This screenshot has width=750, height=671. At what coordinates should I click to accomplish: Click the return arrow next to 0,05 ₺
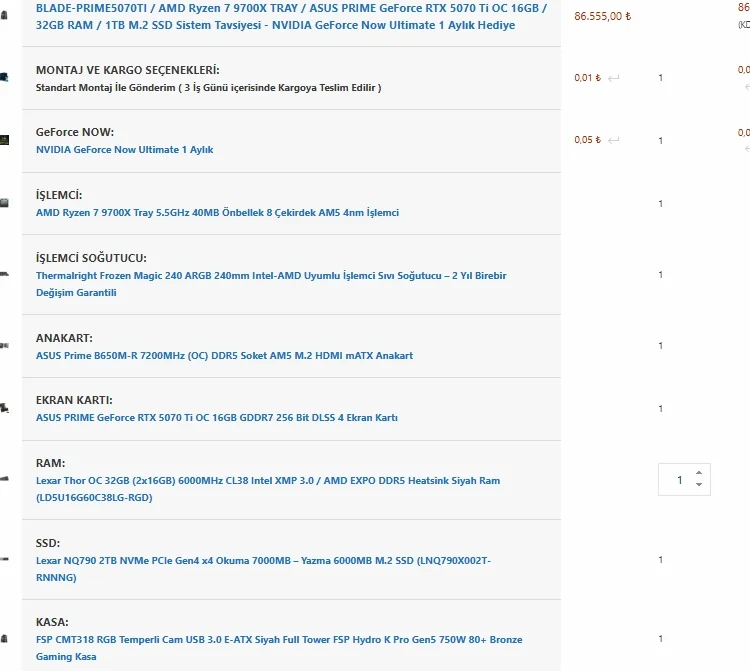614,140
